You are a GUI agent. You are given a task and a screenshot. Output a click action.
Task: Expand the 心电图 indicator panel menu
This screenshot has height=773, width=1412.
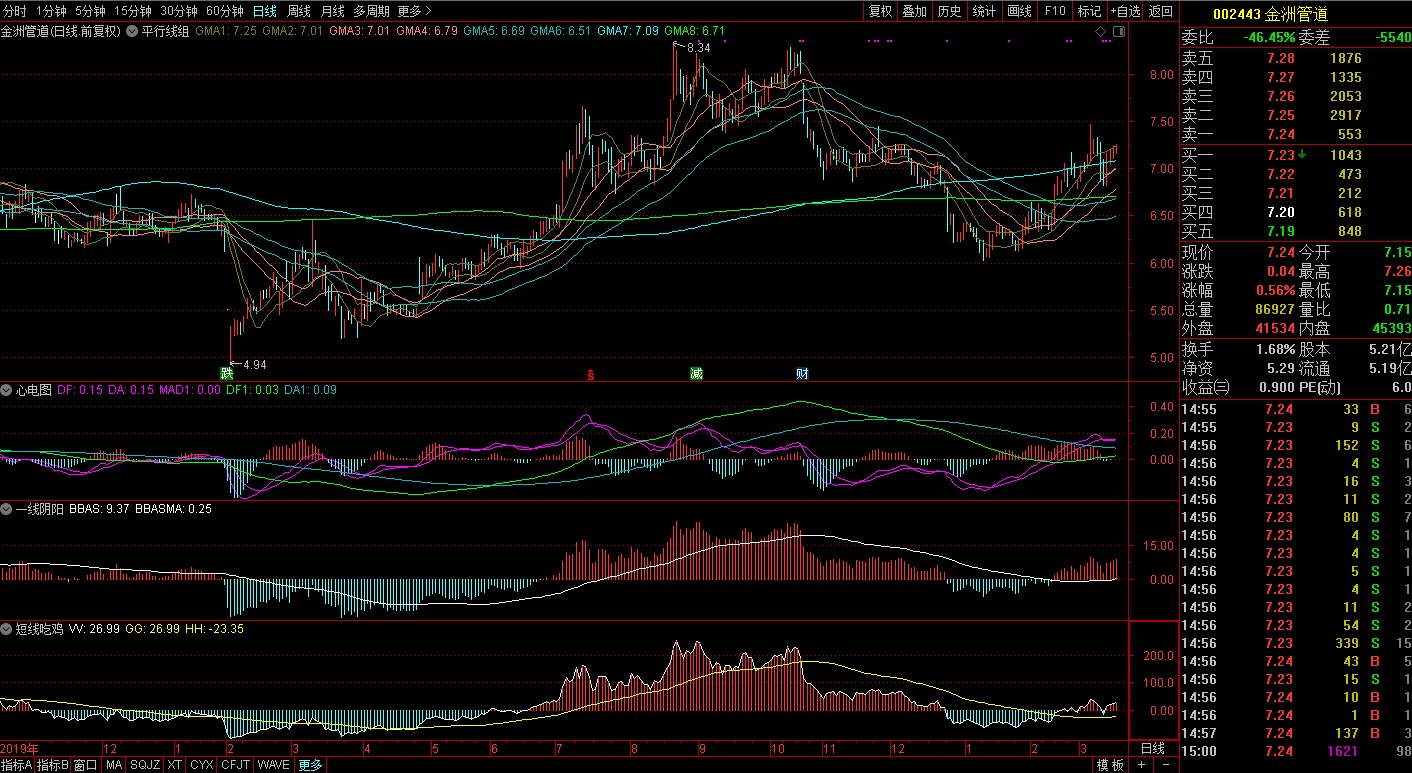coord(7,389)
